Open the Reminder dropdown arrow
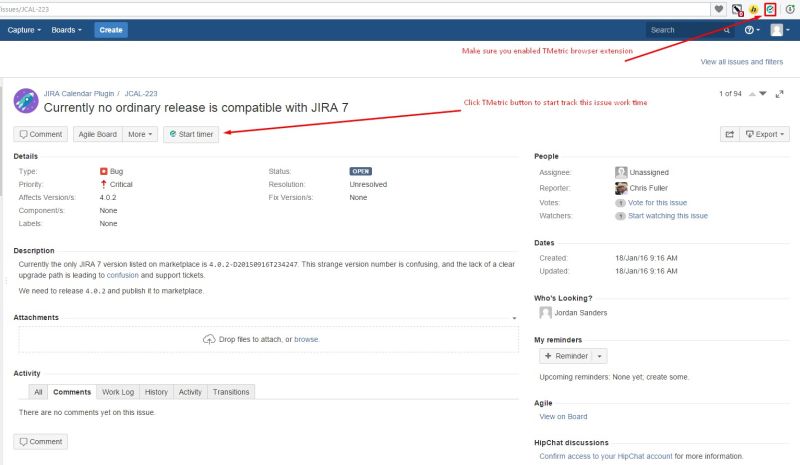Image resolution: width=800 pixels, height=465 pixels. pos(599,356)
